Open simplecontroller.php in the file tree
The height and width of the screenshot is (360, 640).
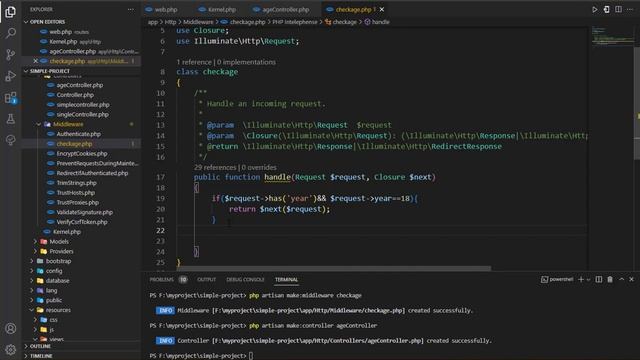coord(83,105)
